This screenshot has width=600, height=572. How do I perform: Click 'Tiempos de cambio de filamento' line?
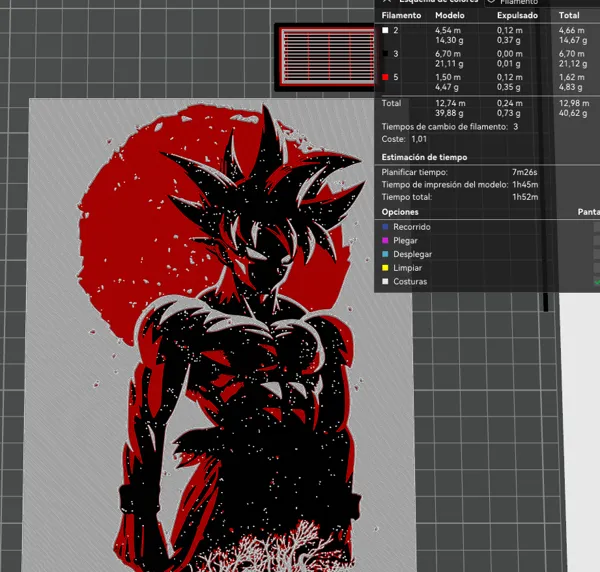(x=450, y=127)
